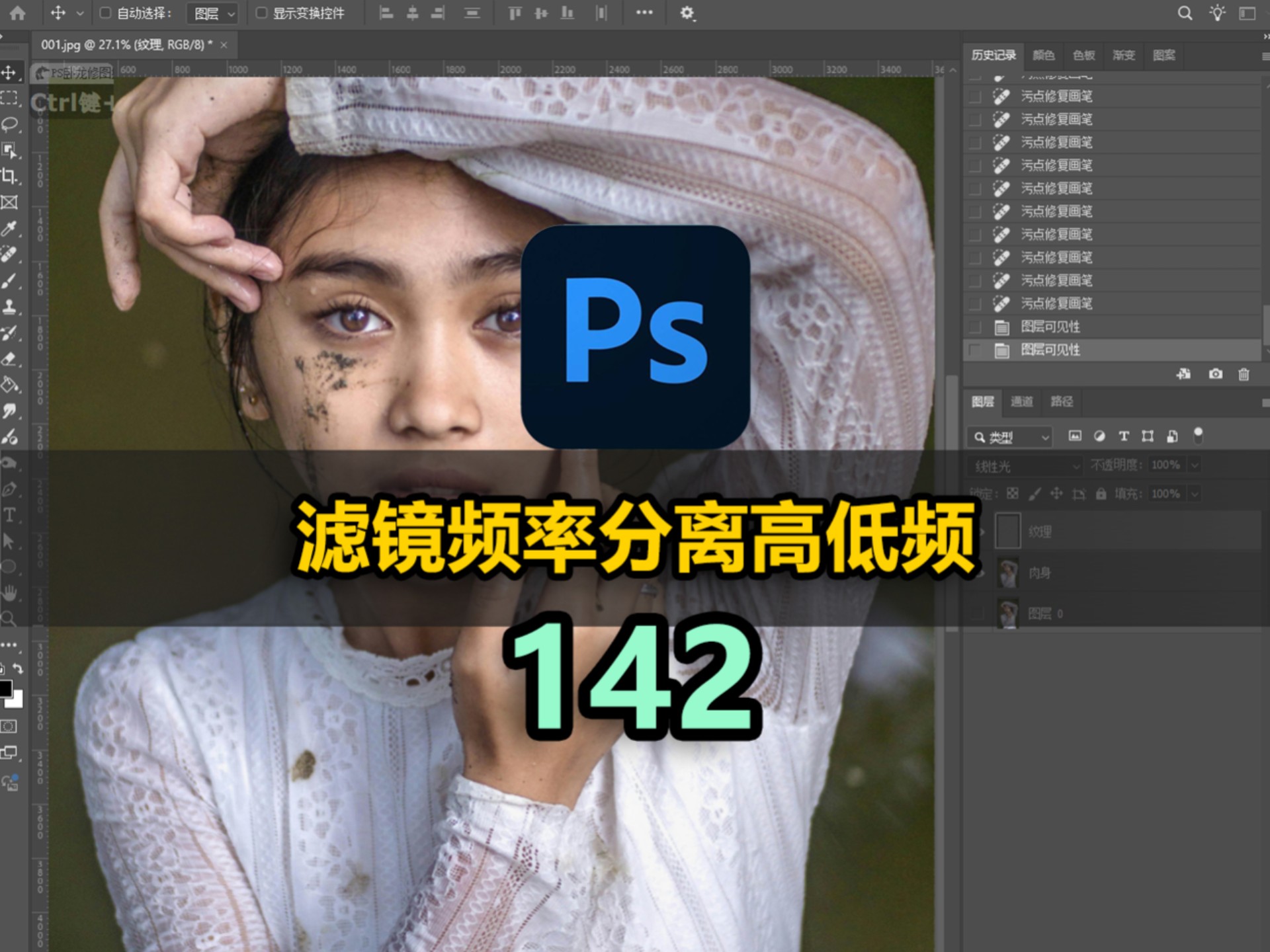Screen dimensions: 1270x952
Task: Filter layers by shape layer icon
Action: [1148, 436]
